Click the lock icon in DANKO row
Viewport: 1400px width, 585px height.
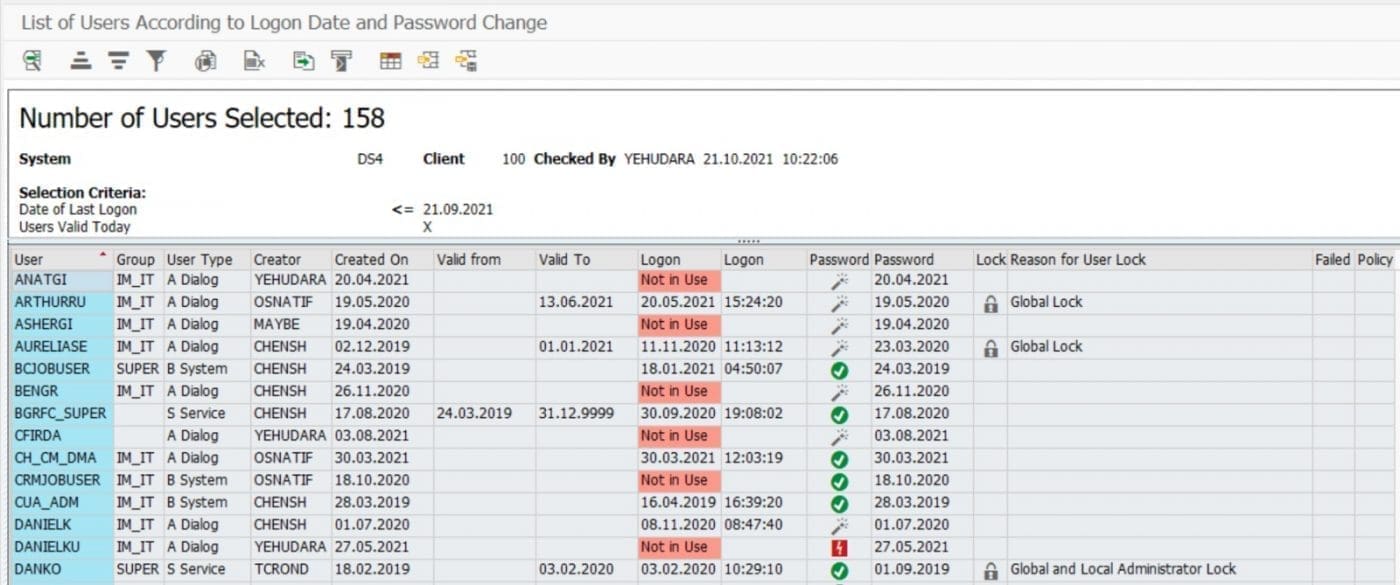(x=990, y=570)
